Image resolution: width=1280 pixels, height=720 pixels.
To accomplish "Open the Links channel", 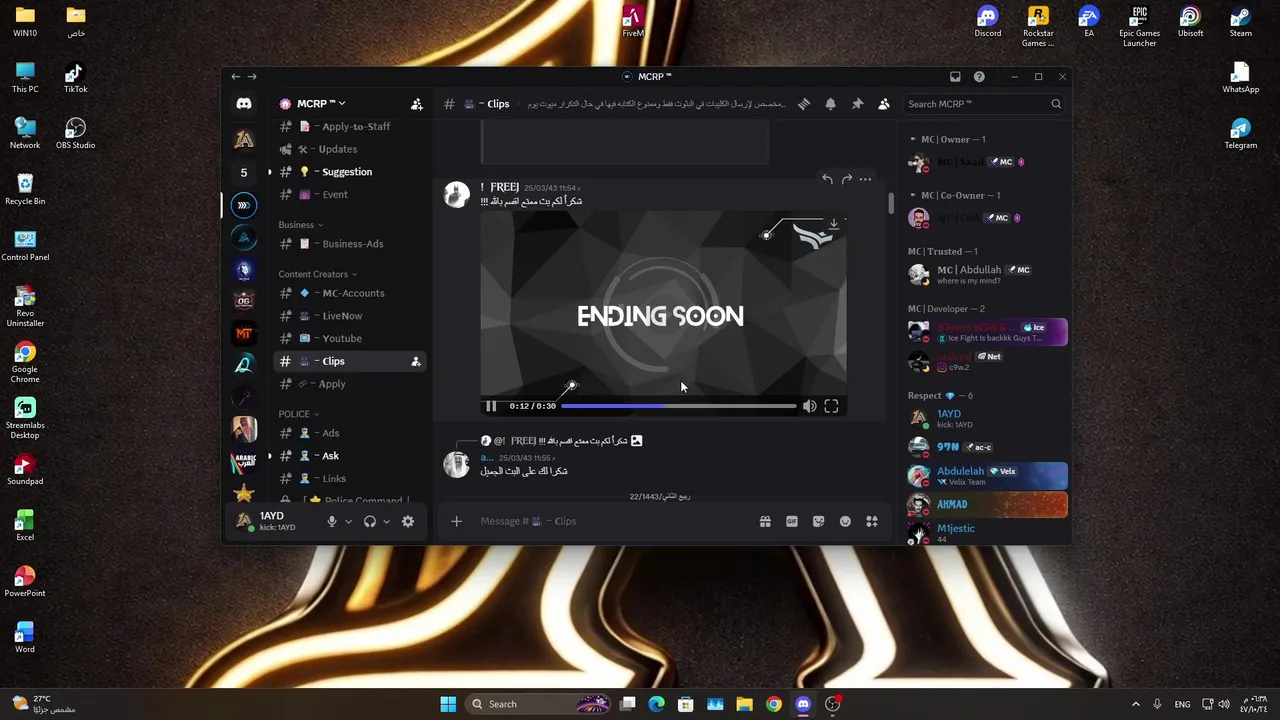I will click(349, 479).
